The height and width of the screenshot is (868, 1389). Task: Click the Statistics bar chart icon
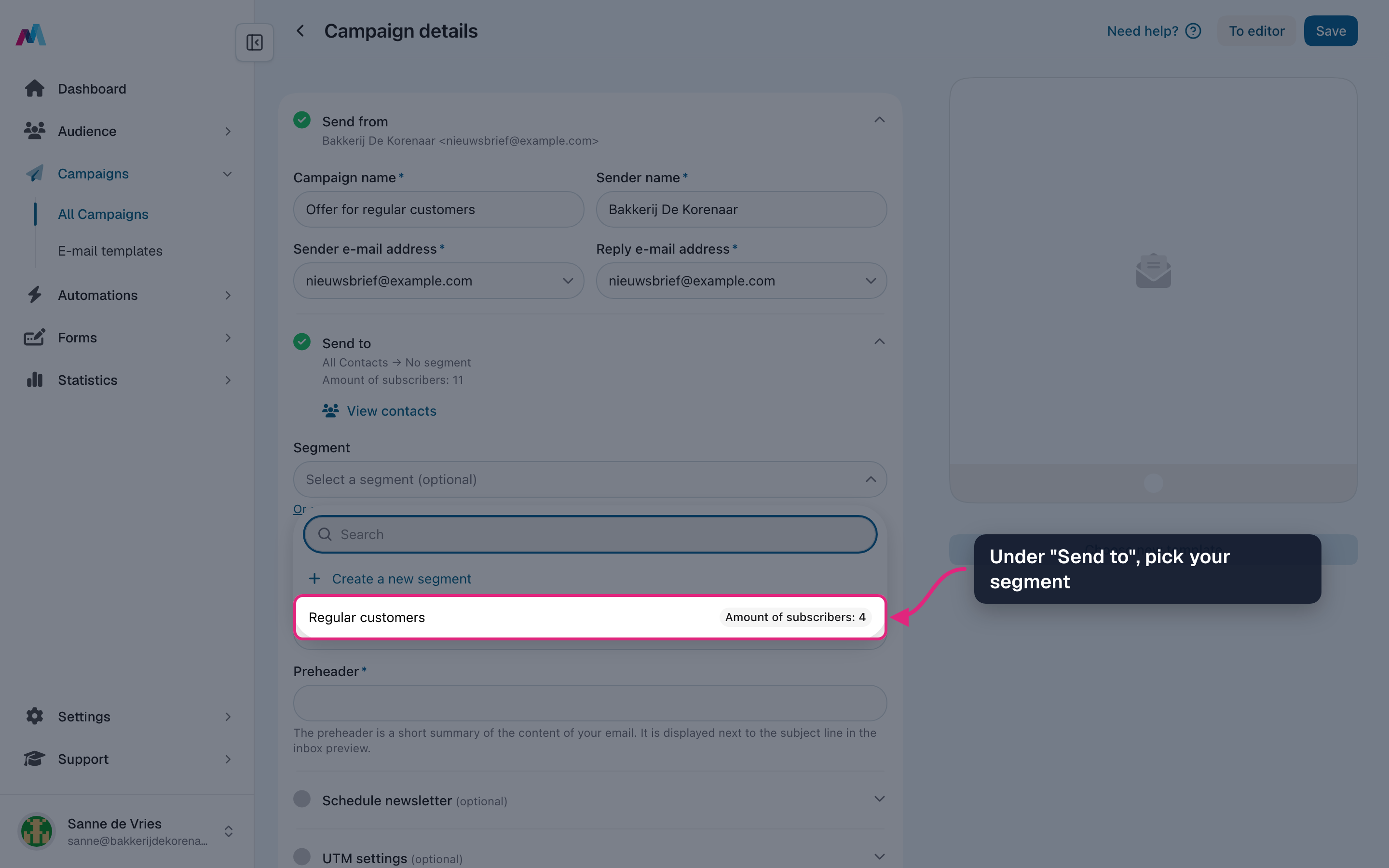34,380
